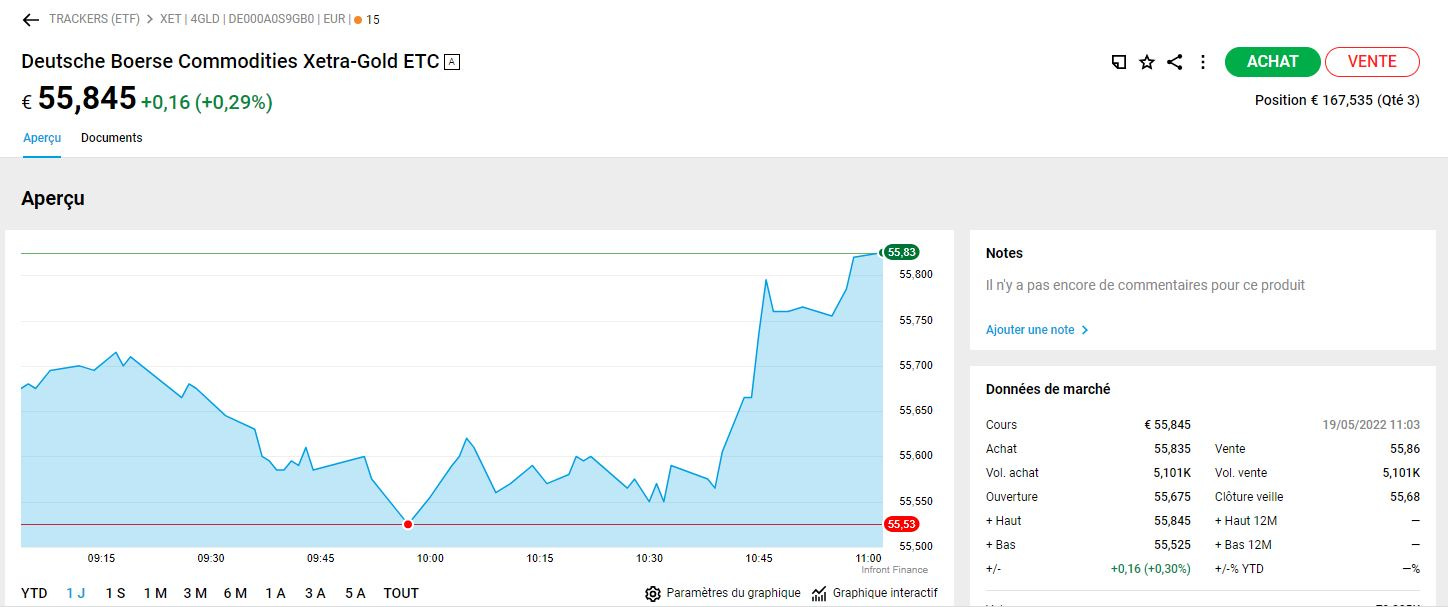
Task: Select the 3 M chart period
Action: (x=195, y=593)
